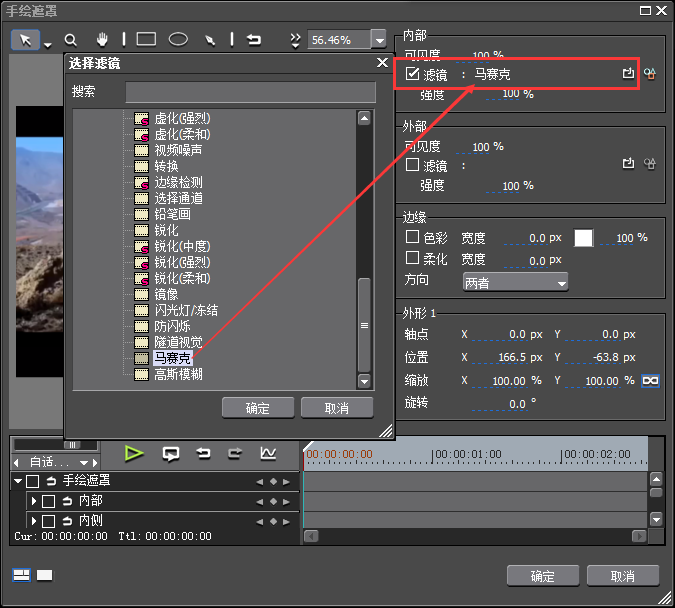The image size is (675, 608).
Task: Click the loop playback icon
Action: [x=170, y=454]
